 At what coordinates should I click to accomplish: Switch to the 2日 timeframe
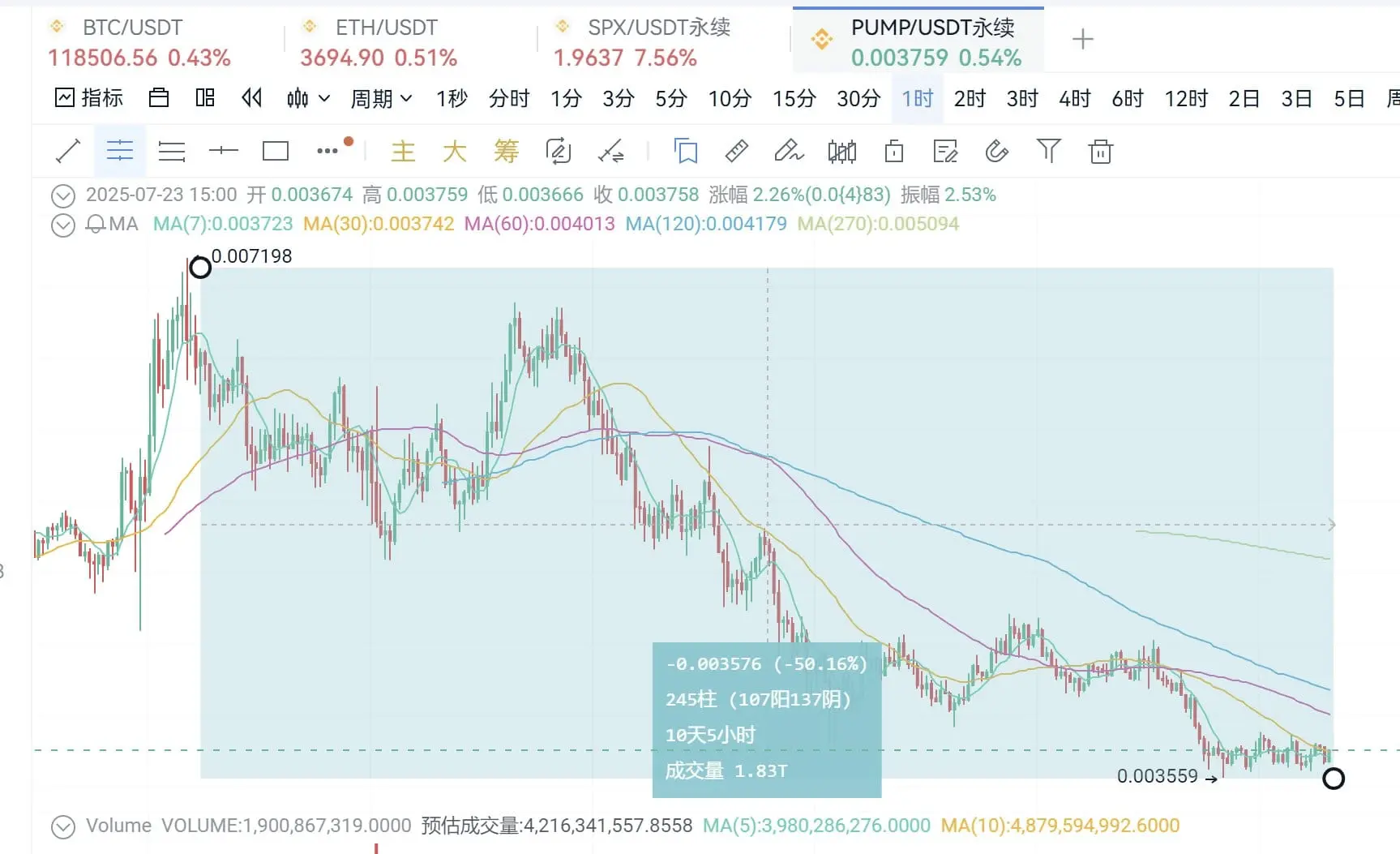(x=1244, y=99)
